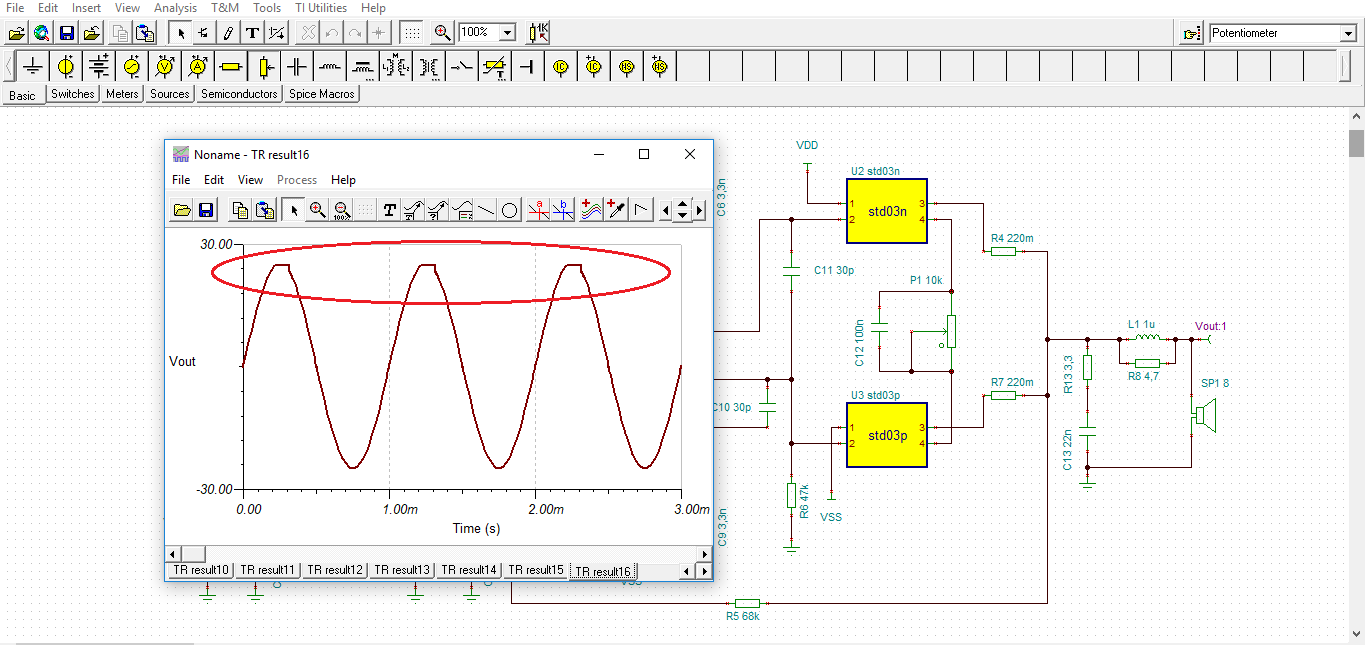Open the T&M menu
The height and width of the screenshot is (645, 1365).
pos(225,8)
